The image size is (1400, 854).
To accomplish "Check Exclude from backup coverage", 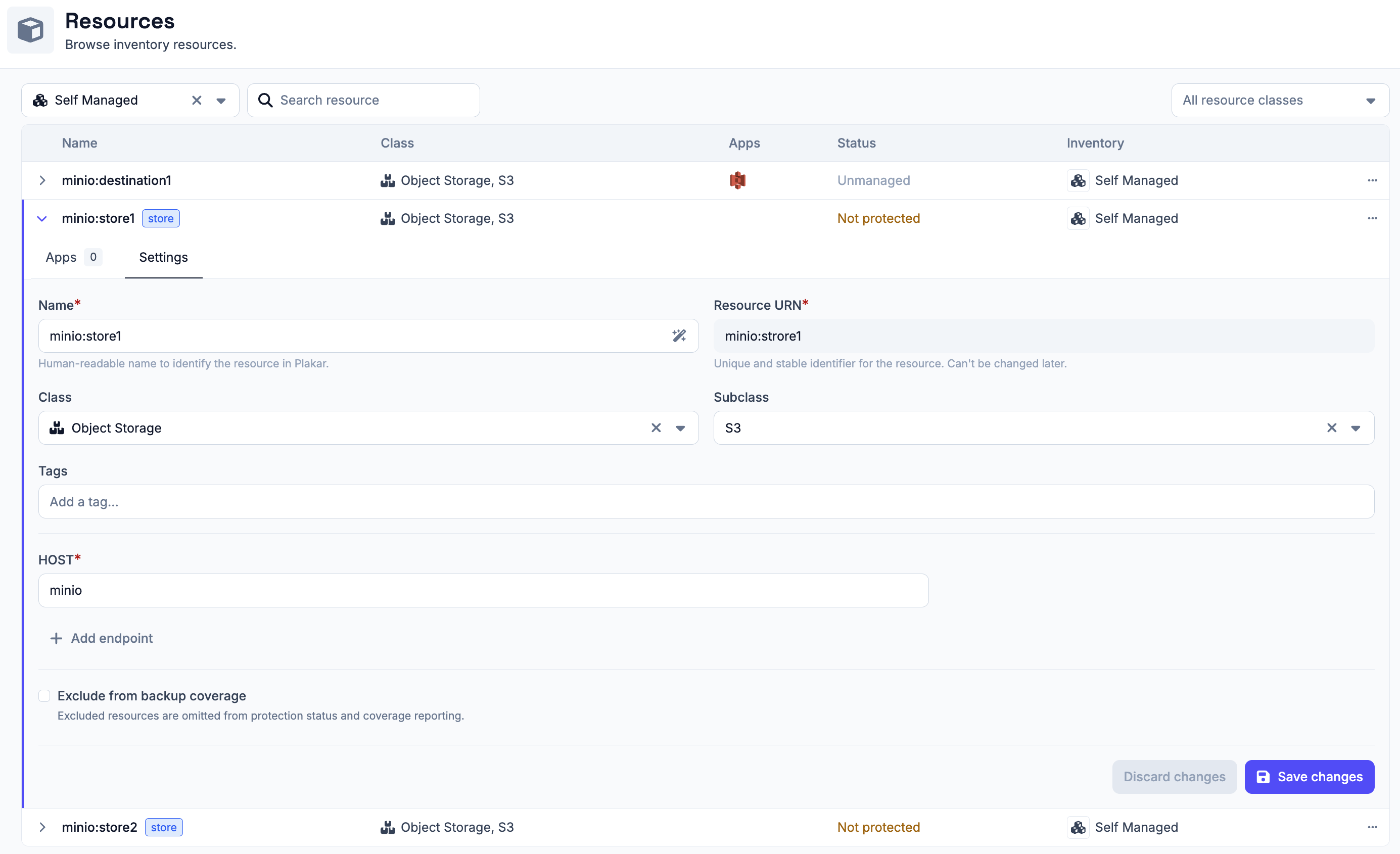I will [44, 696].
